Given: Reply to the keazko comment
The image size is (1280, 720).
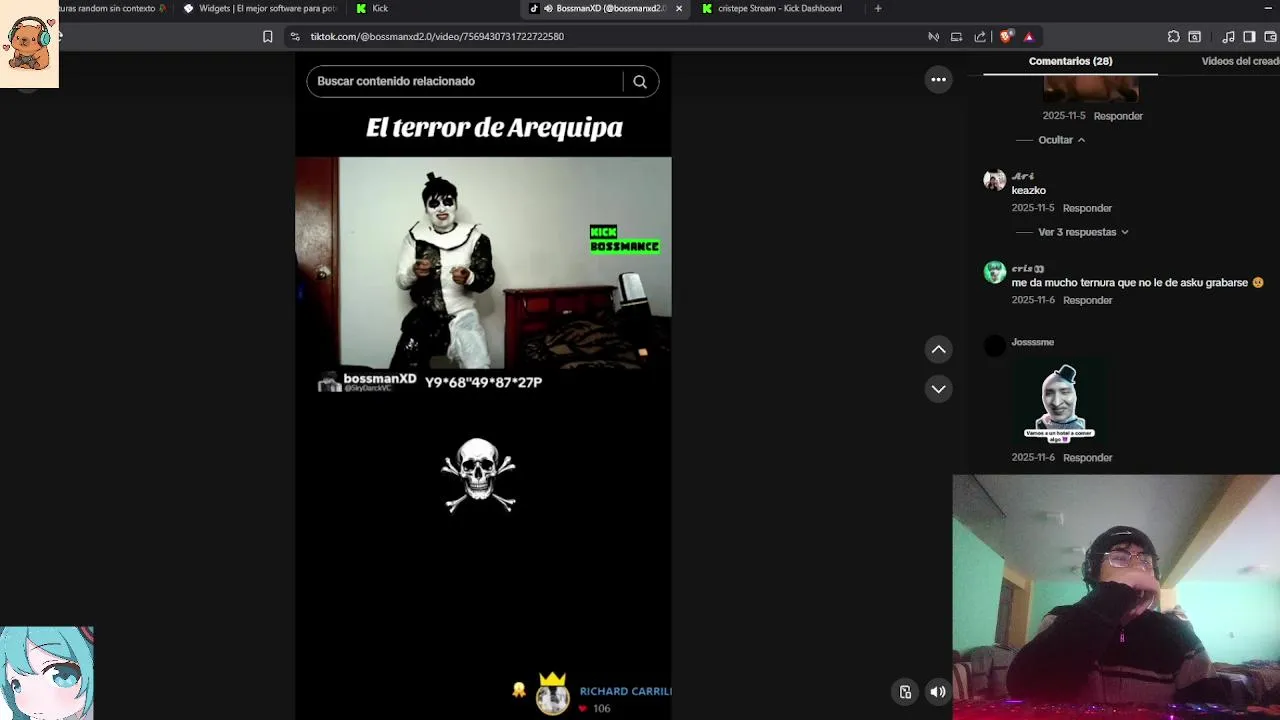Looking at the screenshot, I should click(x=1087, y=208).
